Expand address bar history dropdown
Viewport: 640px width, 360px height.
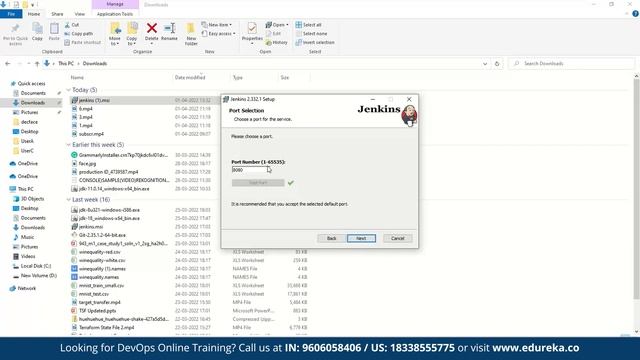(485, 64)
